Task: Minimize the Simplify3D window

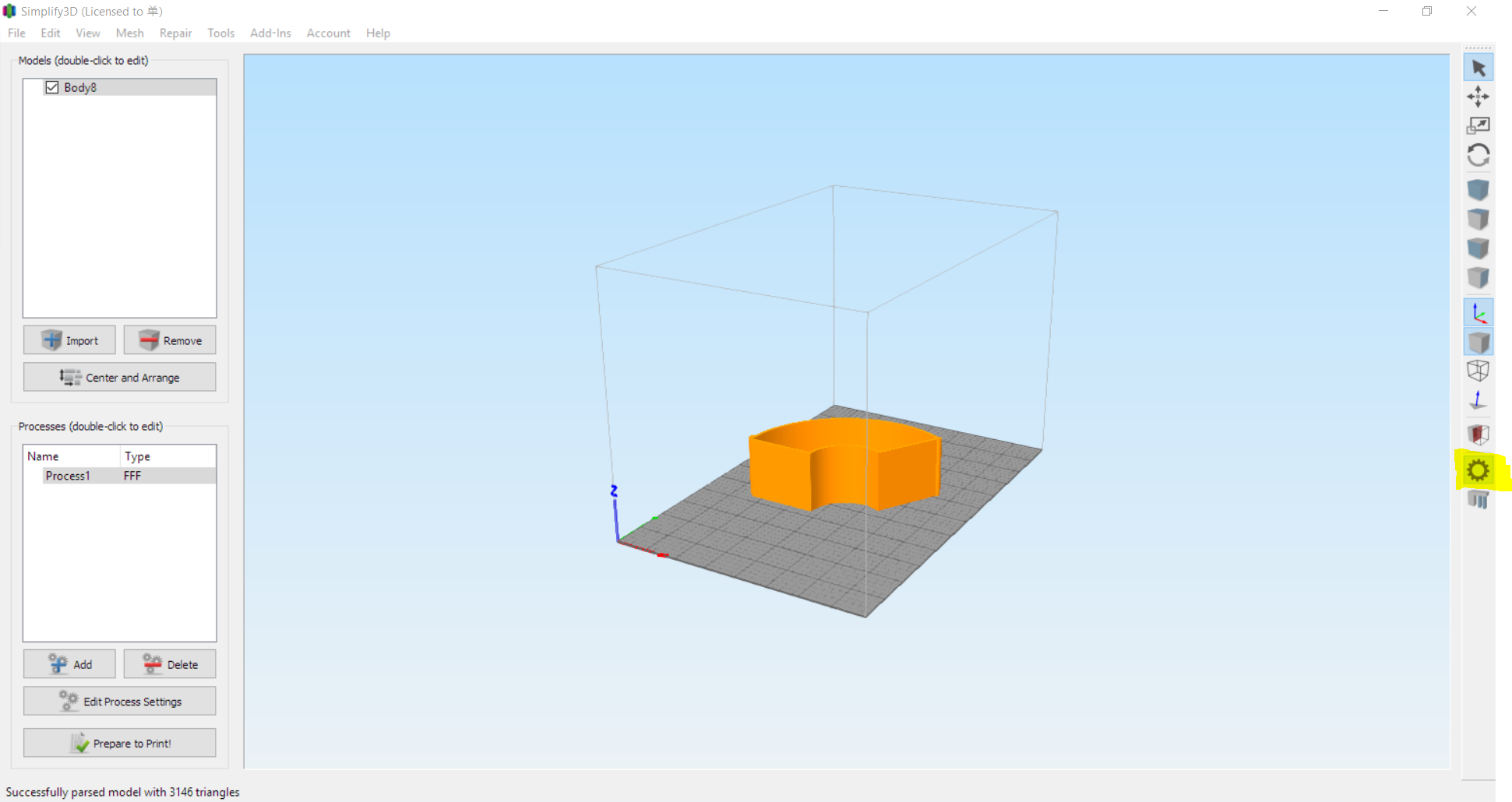Action: (1383, 11)
